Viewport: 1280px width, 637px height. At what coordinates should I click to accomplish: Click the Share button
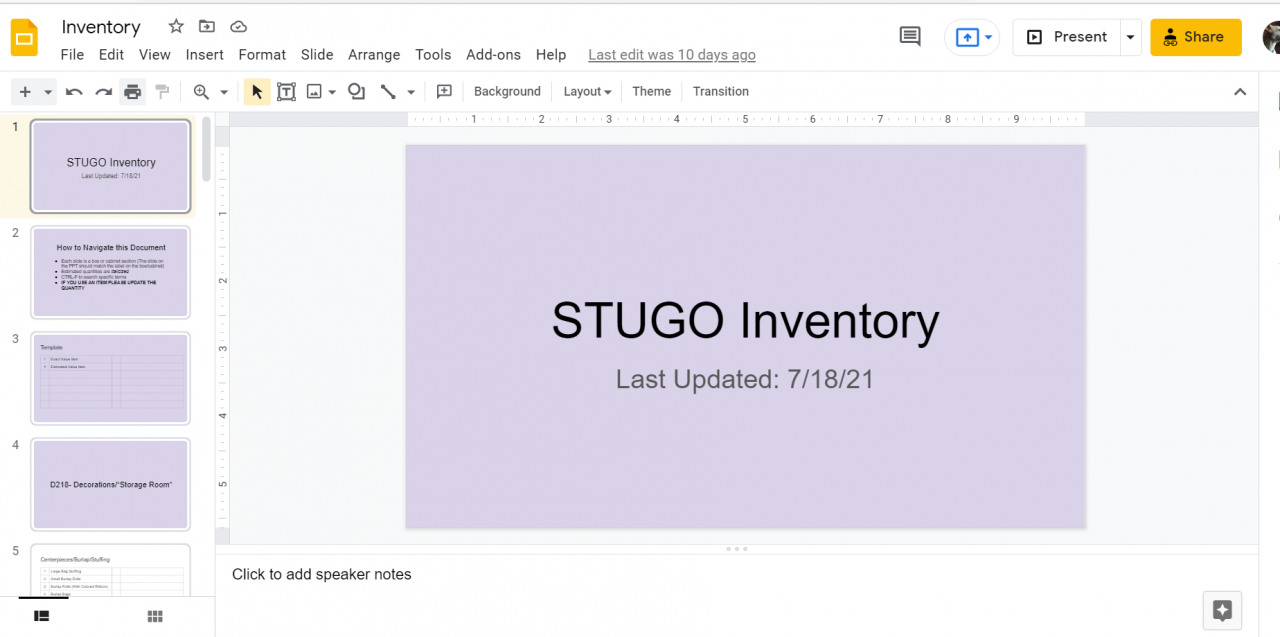pyautogui.click(x=1196, y=37)
